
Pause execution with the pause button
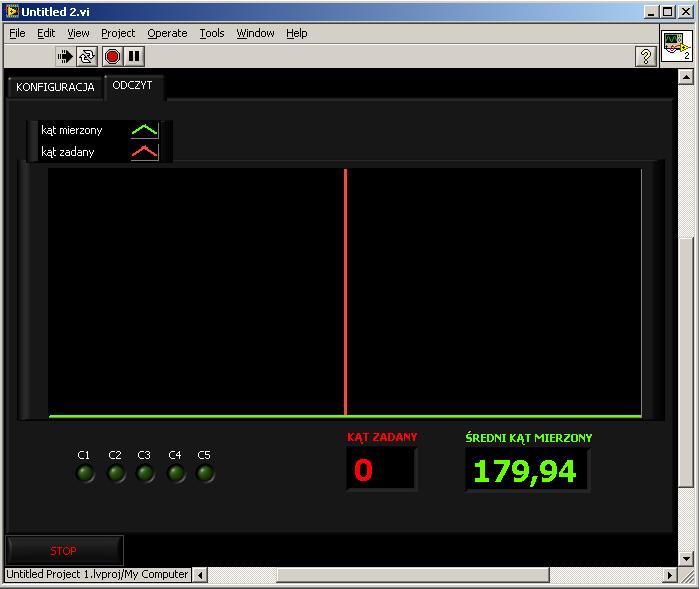[134, 57]
